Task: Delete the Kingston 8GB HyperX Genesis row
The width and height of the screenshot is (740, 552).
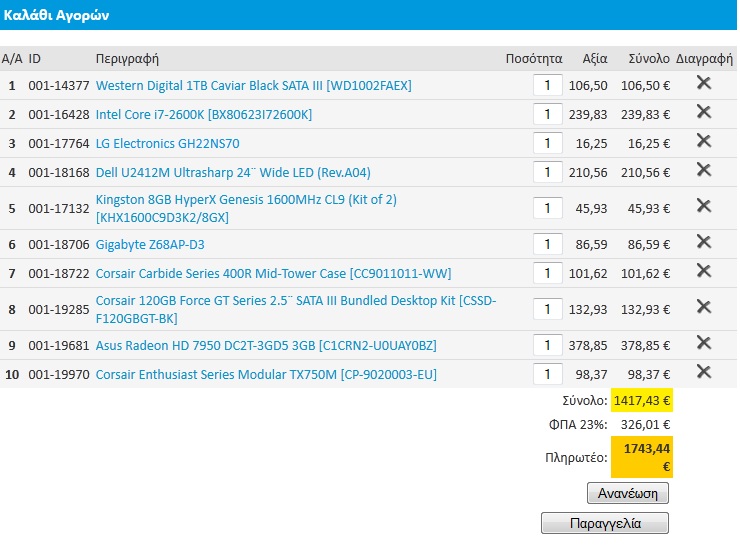Action: pos(704,206)
